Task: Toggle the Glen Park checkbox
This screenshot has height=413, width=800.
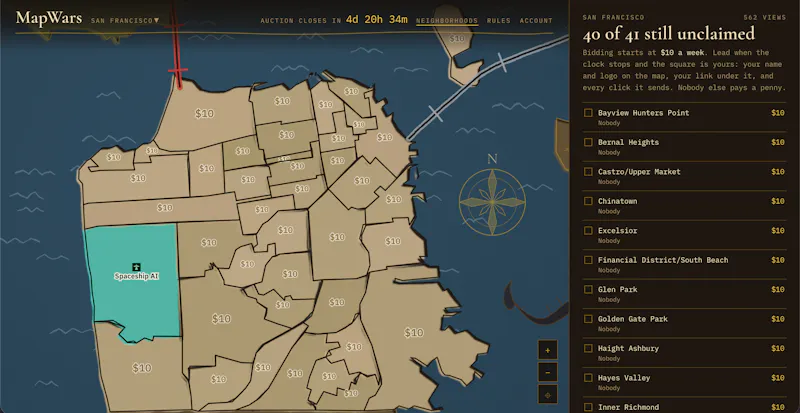Action: (588, 289)
